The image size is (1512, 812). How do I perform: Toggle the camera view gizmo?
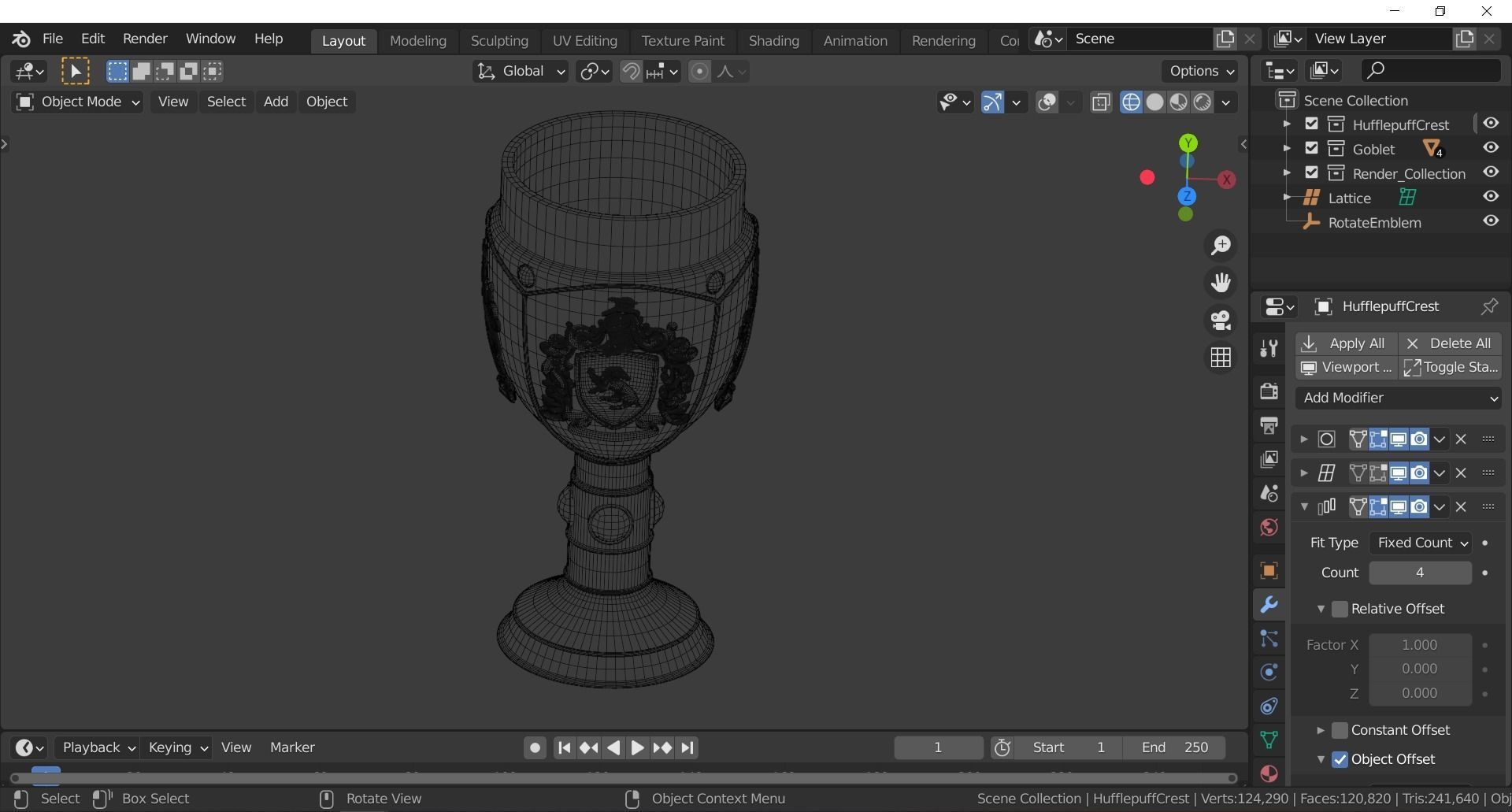pos(1221,321)
